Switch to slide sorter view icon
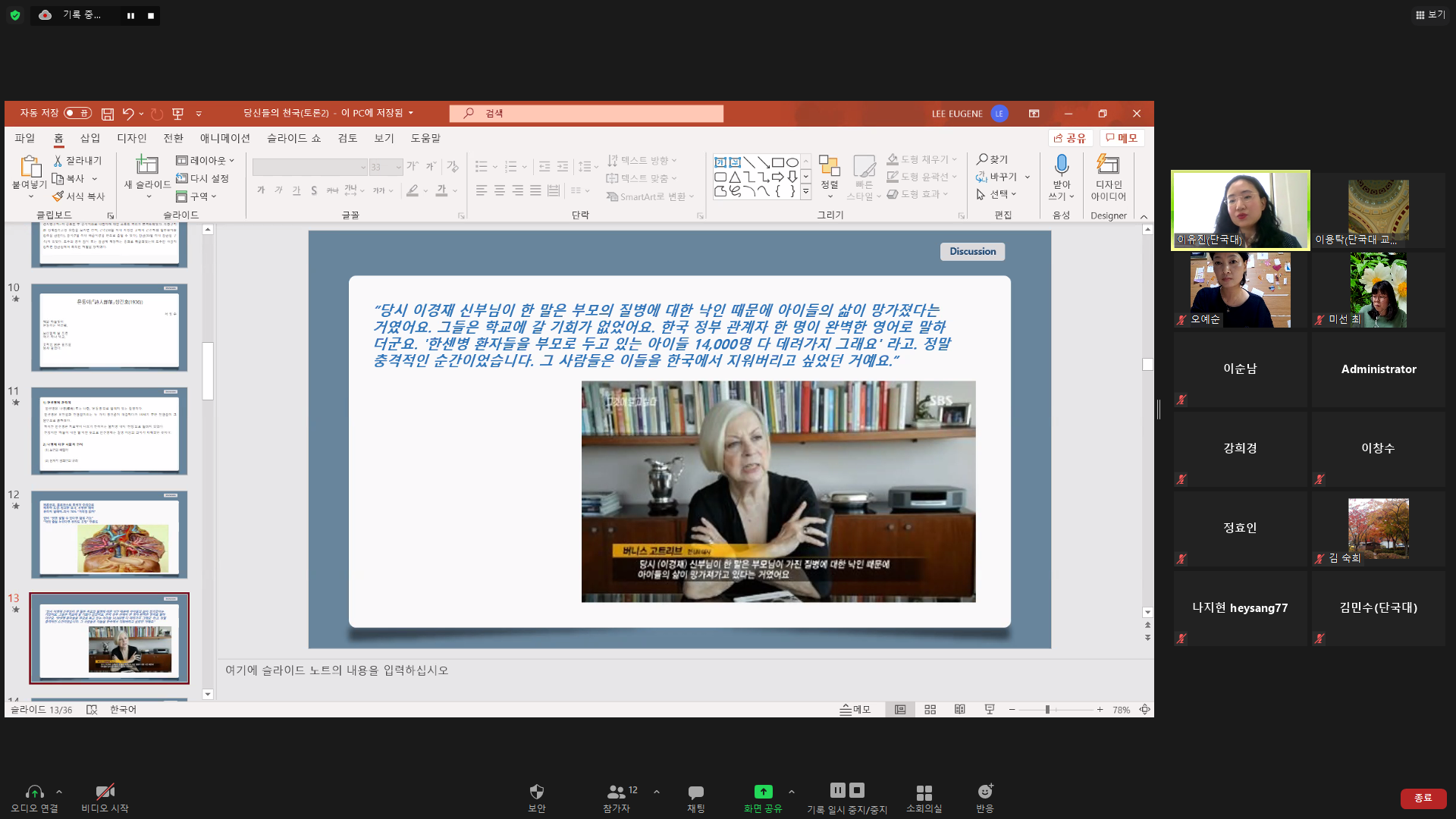1456x819 pixels. (x=930, y=710)
